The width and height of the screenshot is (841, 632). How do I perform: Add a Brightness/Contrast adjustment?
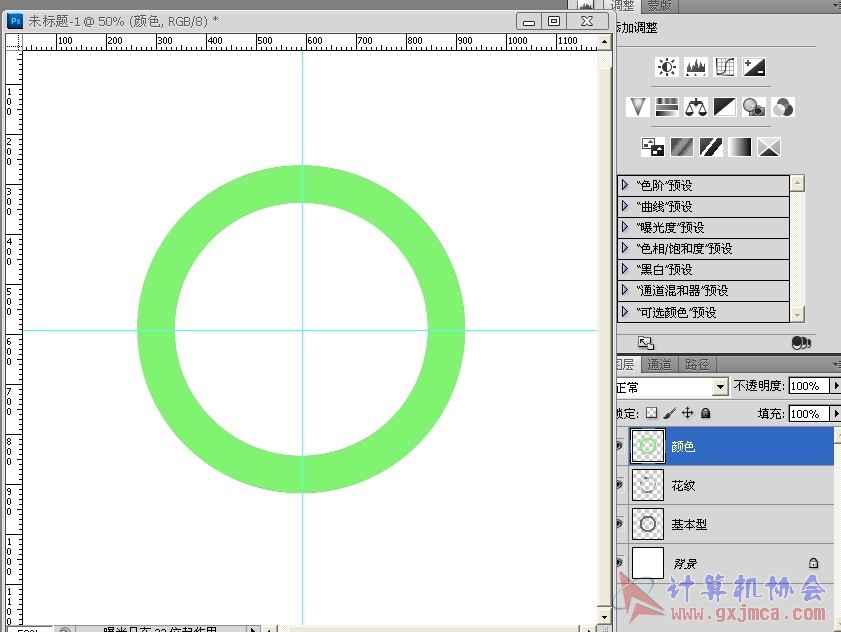coord(667,67)
